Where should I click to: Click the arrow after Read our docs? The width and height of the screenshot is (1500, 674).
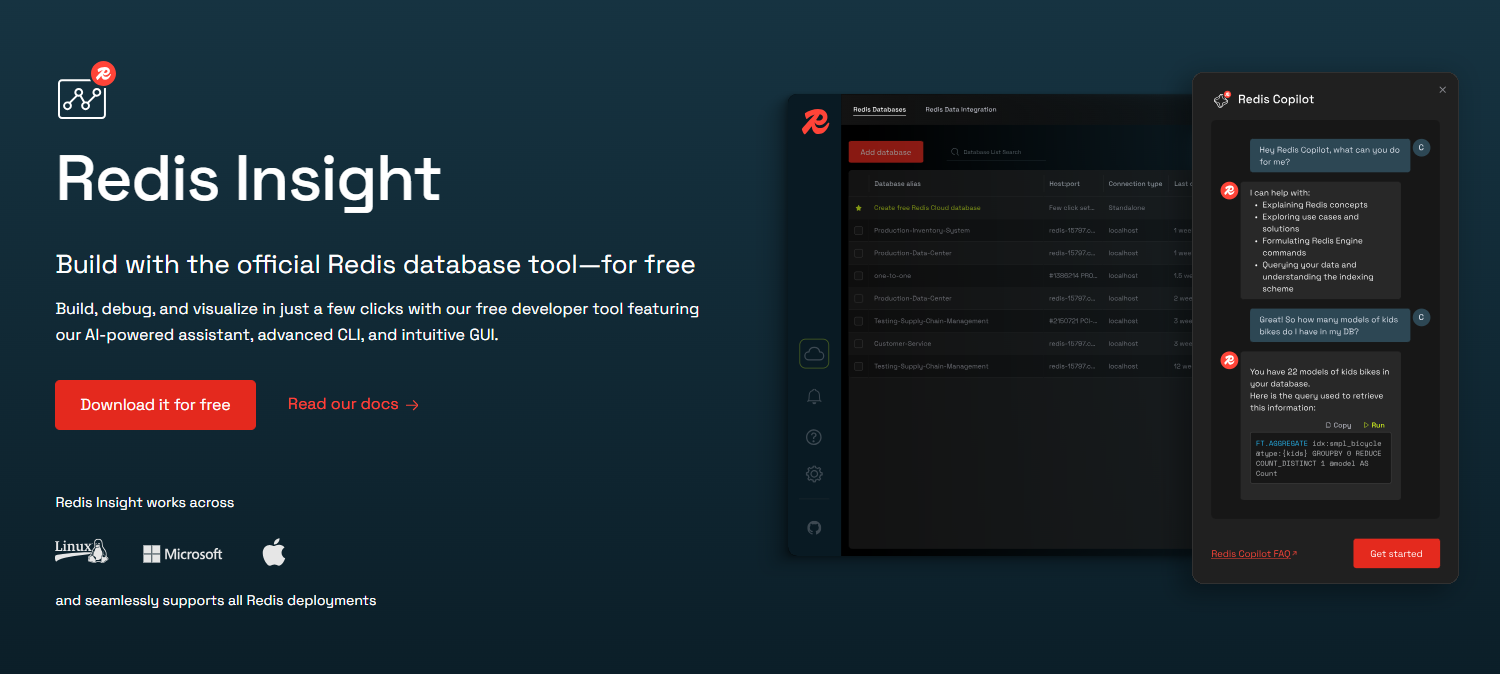pos(412,405)
